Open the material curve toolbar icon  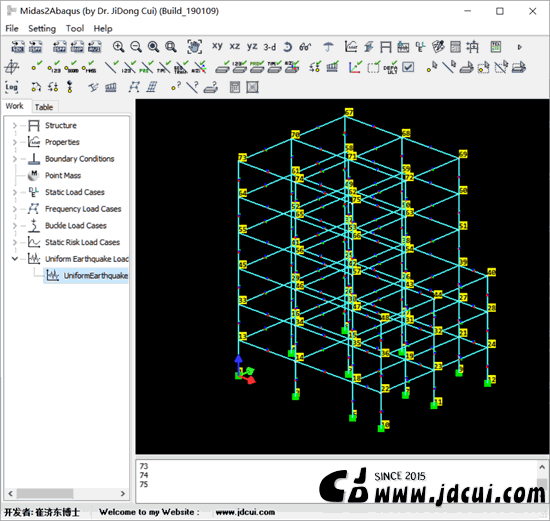point(351,47)
